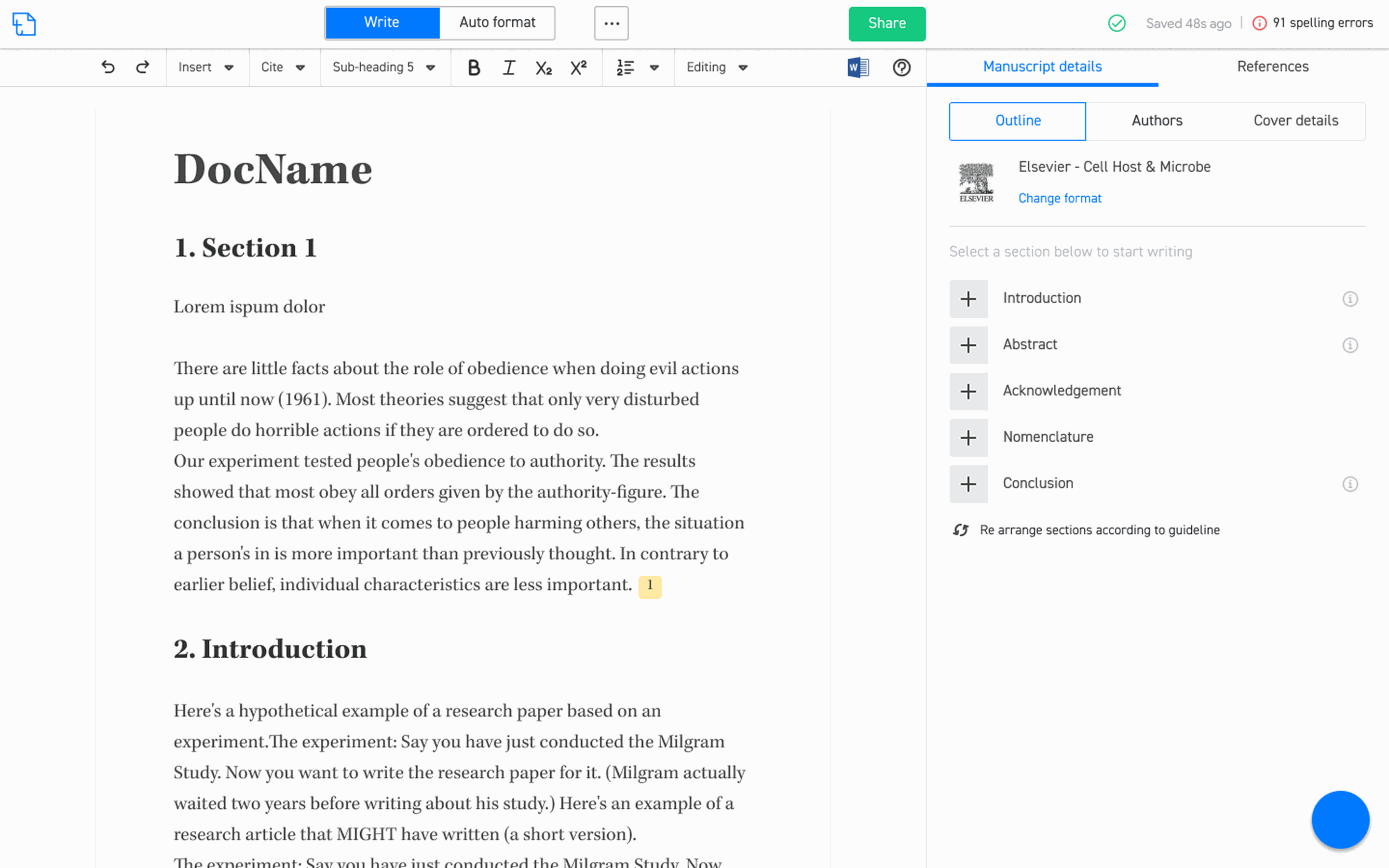Click the Change format link
Screen dimensions: 1389x868
tap(1060, 199)
